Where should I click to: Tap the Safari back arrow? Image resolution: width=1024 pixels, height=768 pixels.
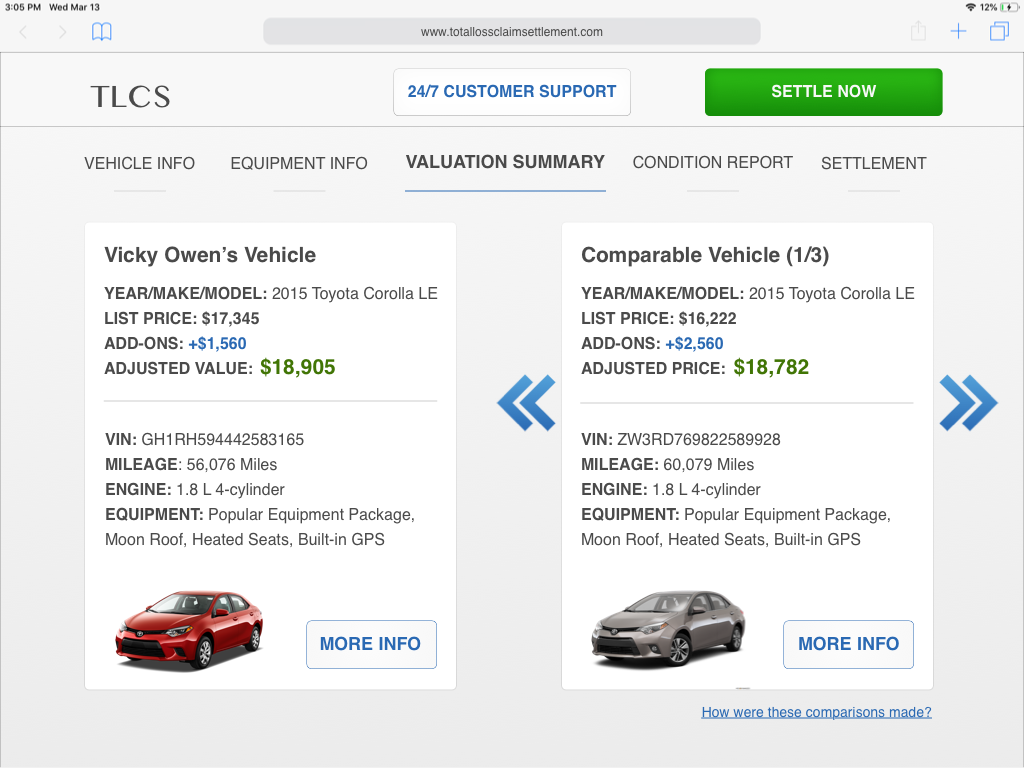click(24, 32)
